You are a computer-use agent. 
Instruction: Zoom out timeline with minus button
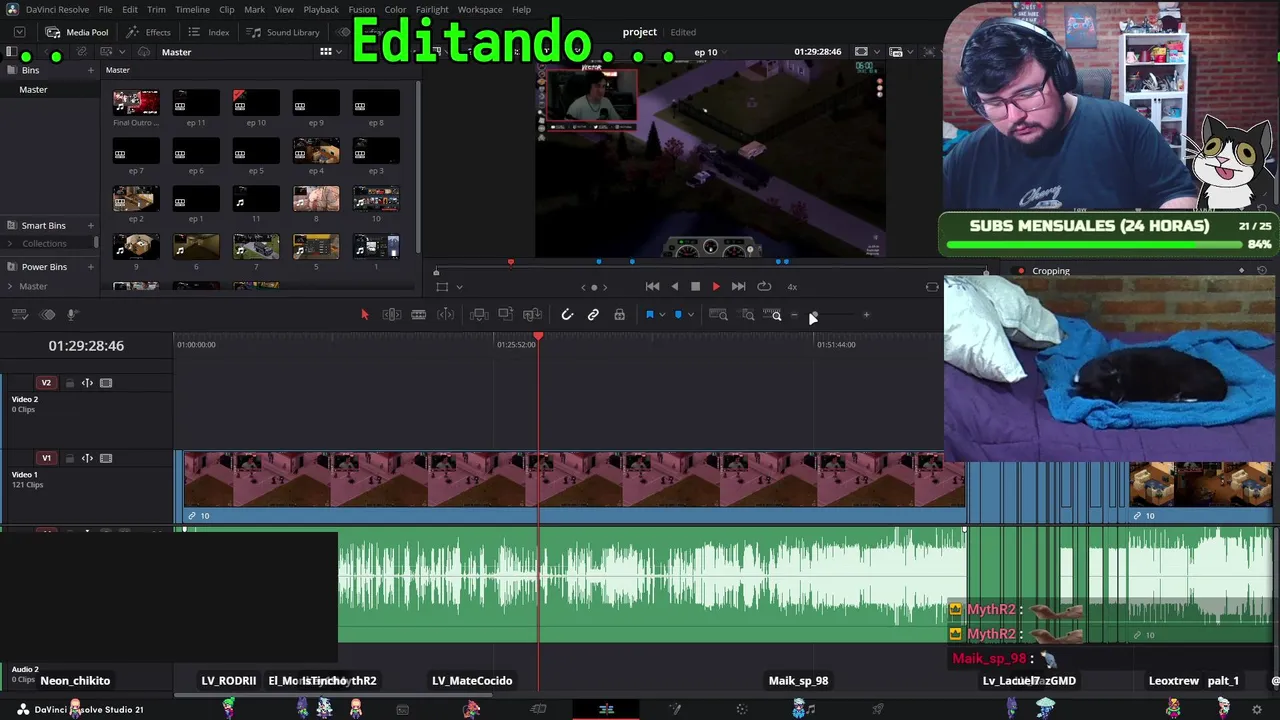[x=795, y=316]
